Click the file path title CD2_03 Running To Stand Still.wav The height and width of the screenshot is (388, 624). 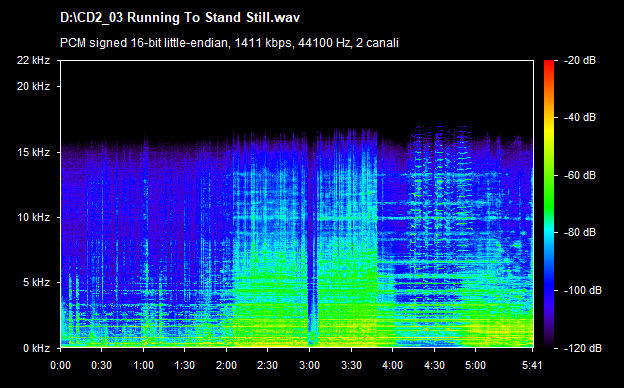point(179,18)
